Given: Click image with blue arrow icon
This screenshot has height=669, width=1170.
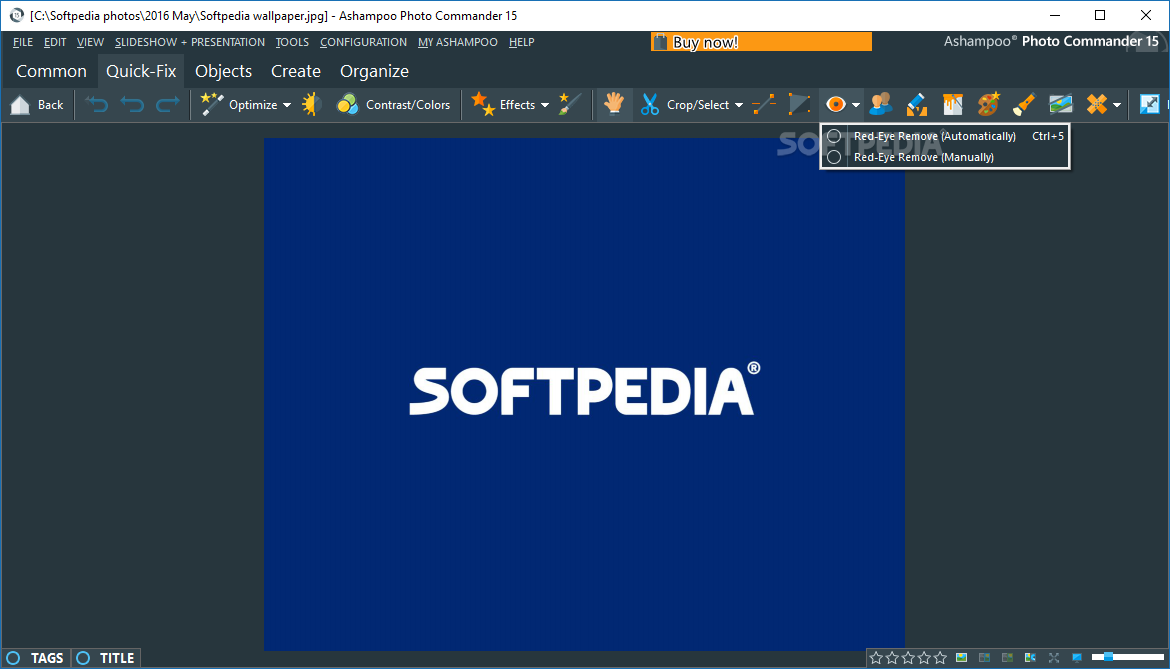Looking at the screenshot, I should pos(1030,658).
